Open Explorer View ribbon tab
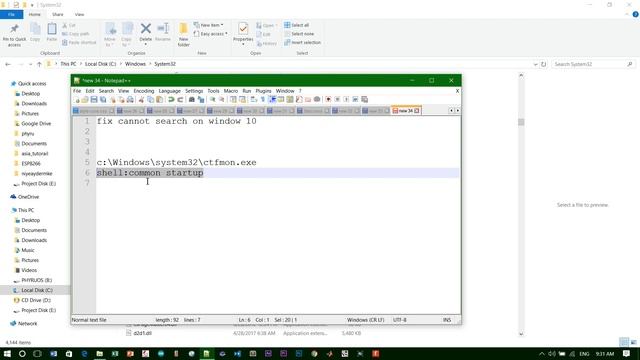 click(79, 14)
